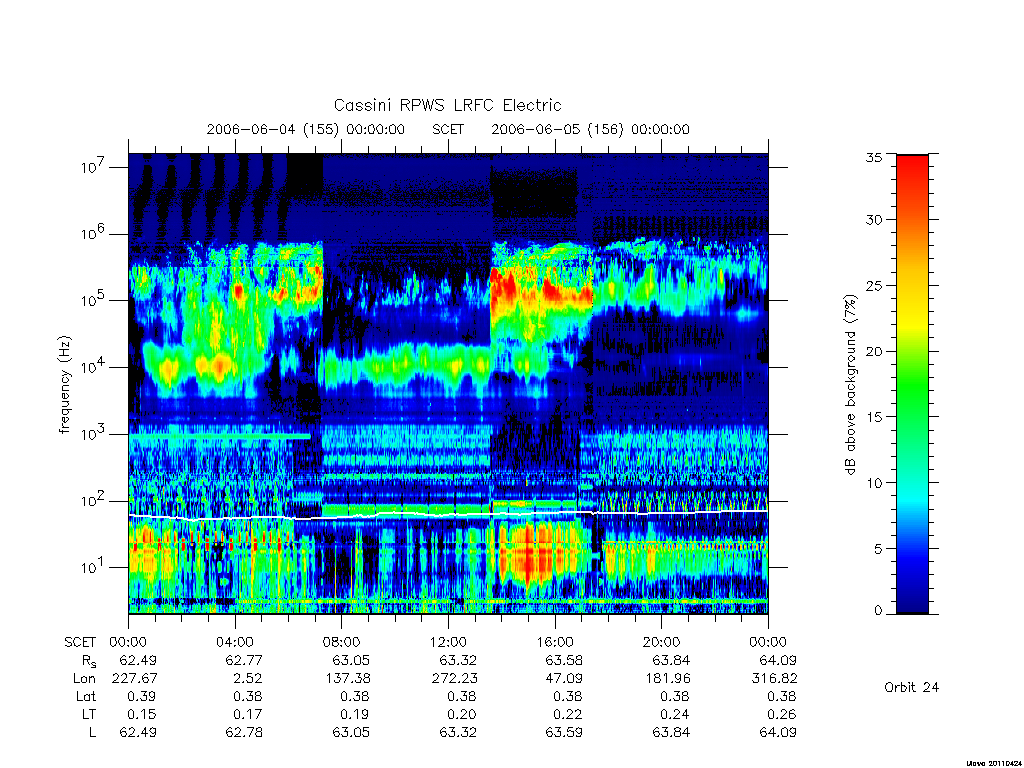Screen dimensions: 1024x768
Task: Click the '15' color bar tick label
Action: click(x=873, y=416)
